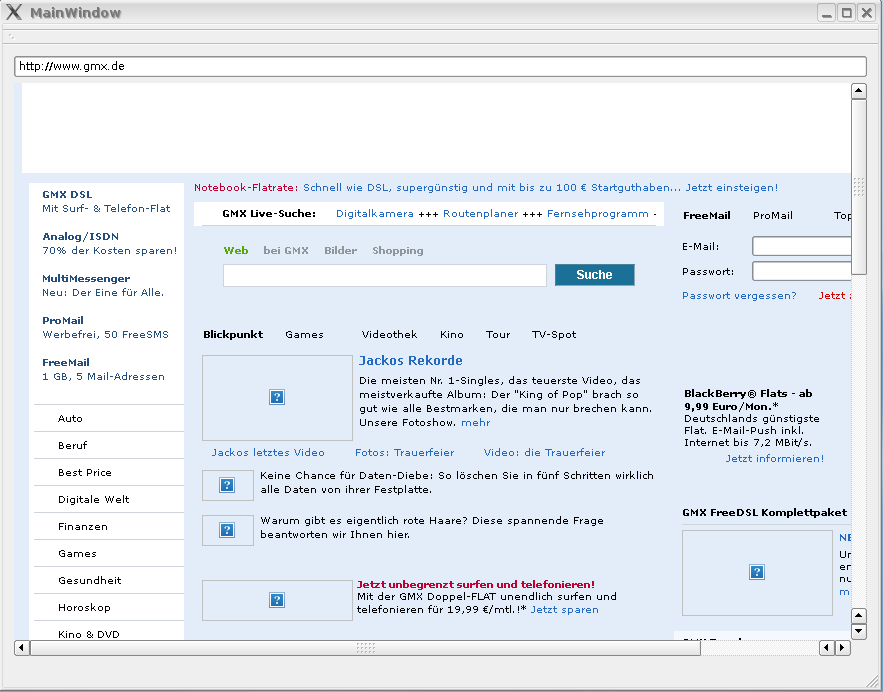
Task: Click the vertical scrollbar thumb
Action: pos(858,187)
